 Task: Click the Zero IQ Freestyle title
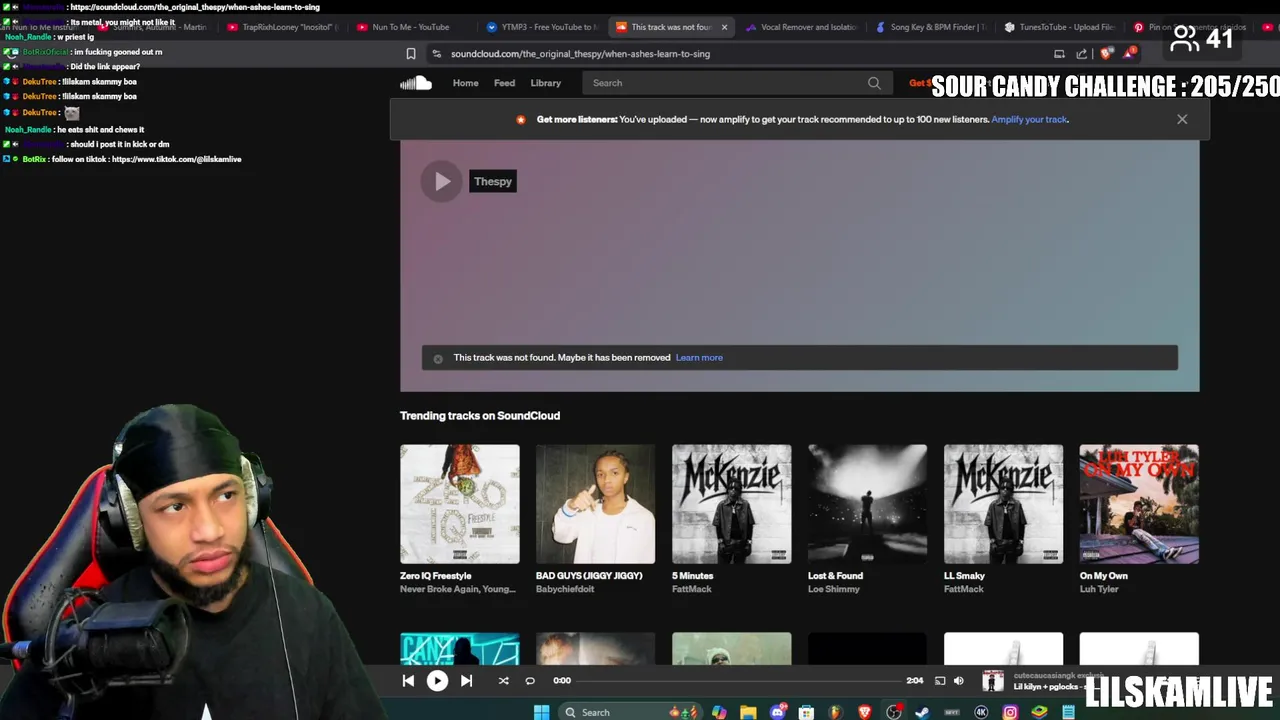coord(435,576)
